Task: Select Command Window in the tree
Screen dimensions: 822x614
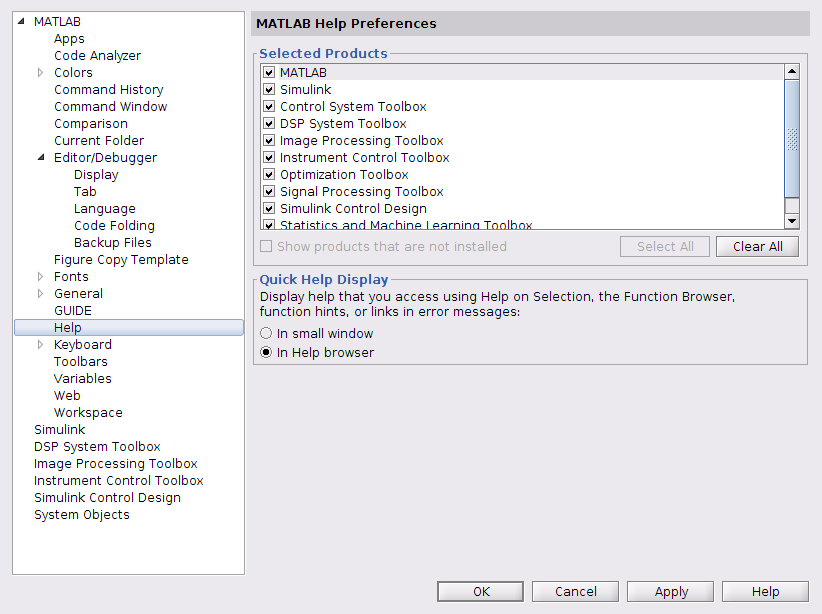Action: [x=111, y=106]
